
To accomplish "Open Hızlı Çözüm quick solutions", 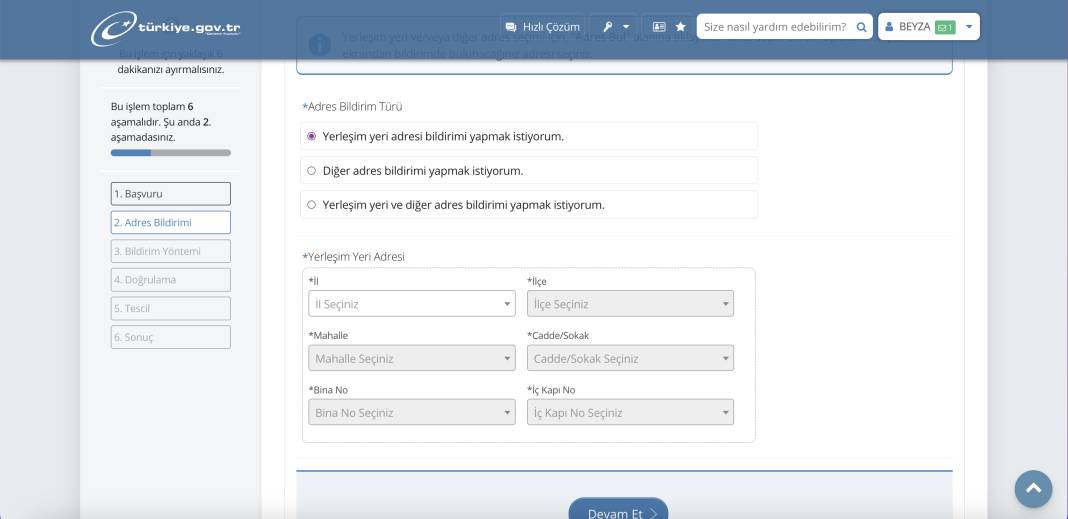I will point(542,27).
